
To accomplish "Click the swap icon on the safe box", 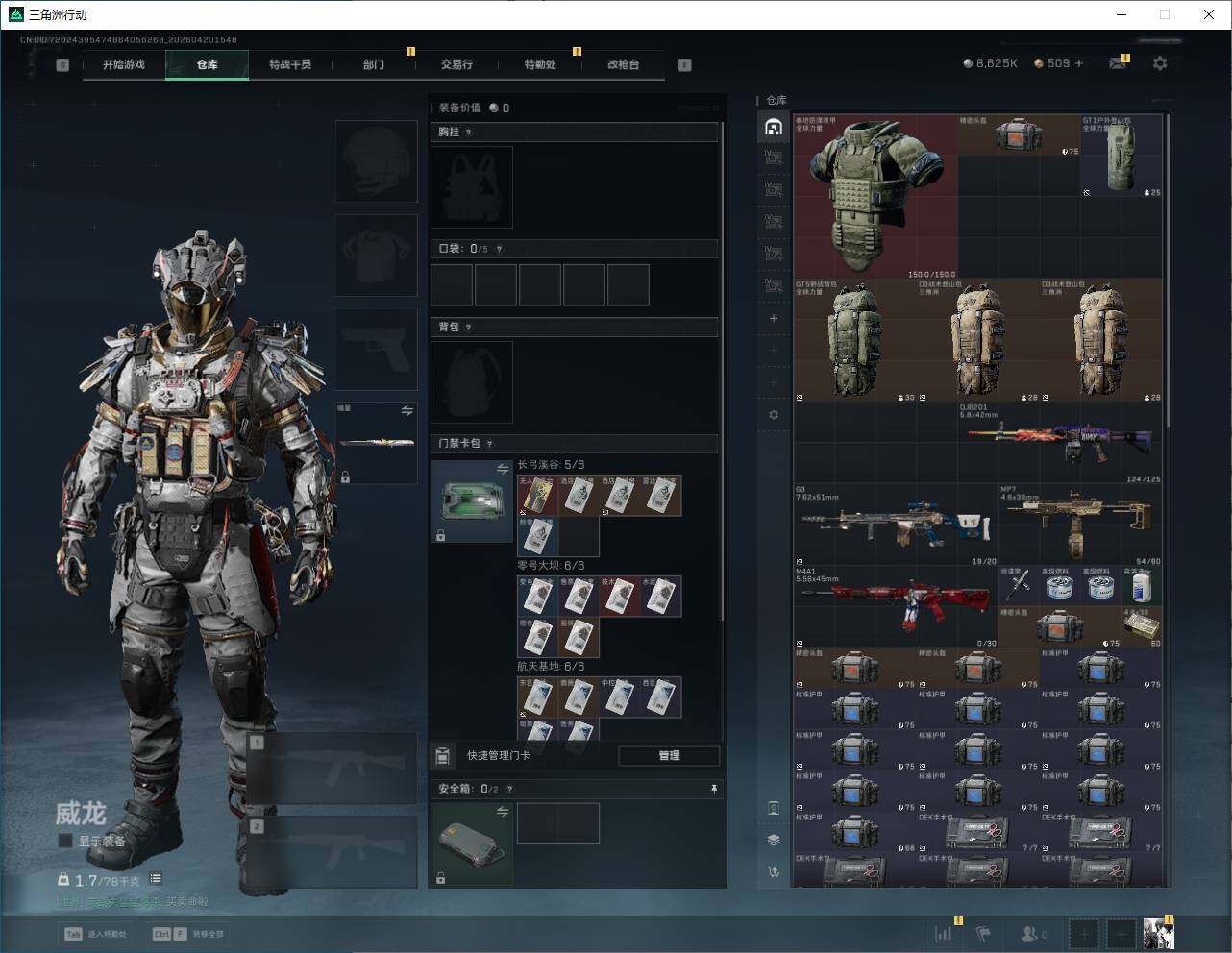I will tap(503, 812).
